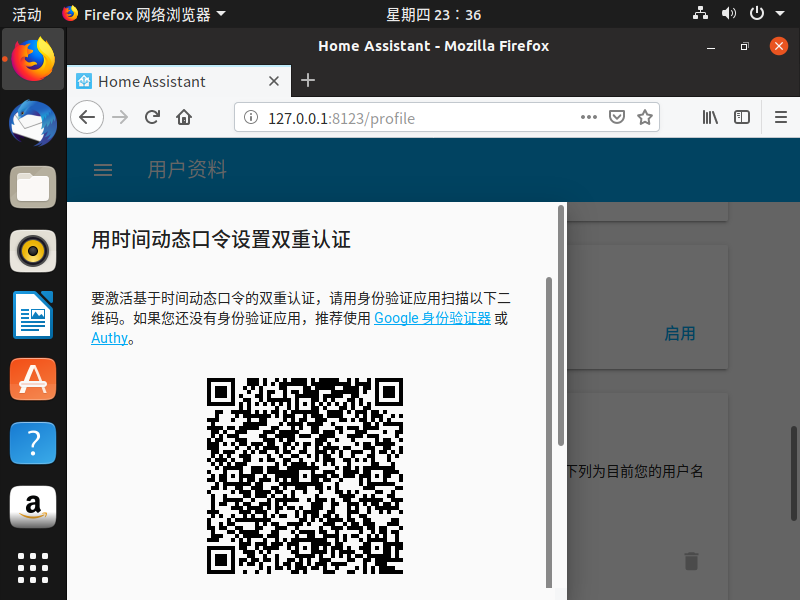Viewport: 800px width, 600px height.
Task: Click the trash delete icon
Action: coord(690,561)
